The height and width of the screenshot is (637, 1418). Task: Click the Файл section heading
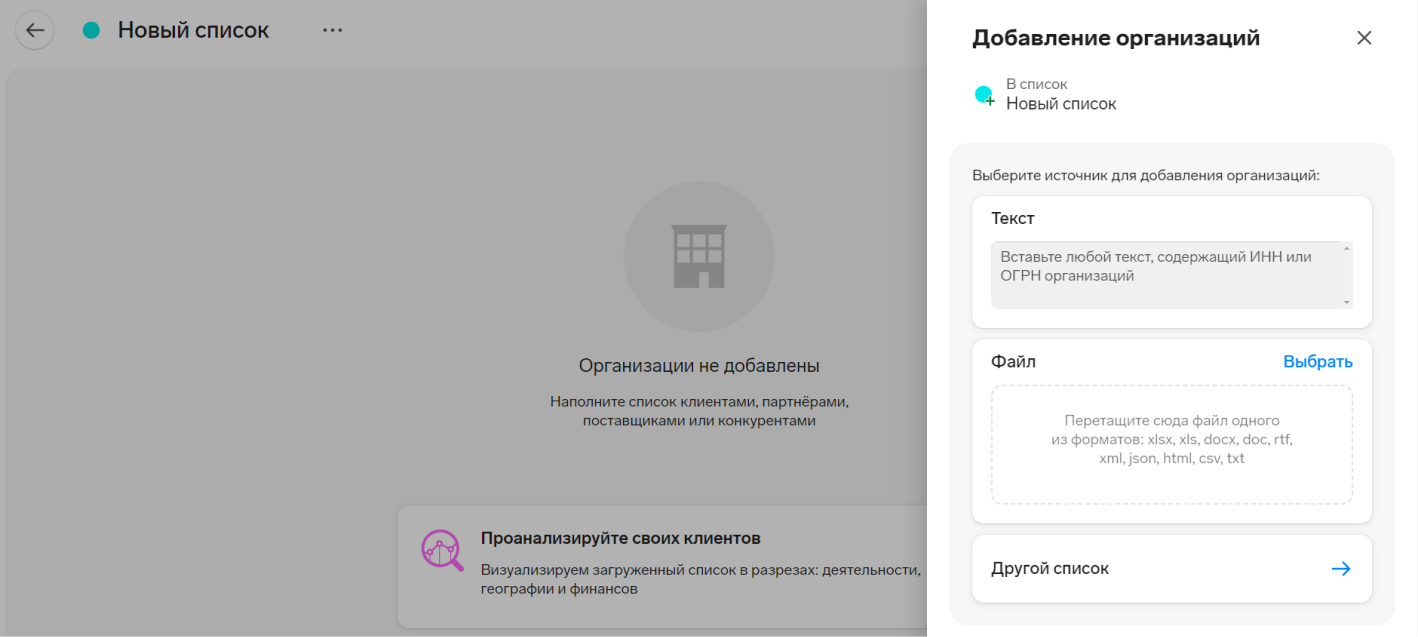click(1013, 362)
